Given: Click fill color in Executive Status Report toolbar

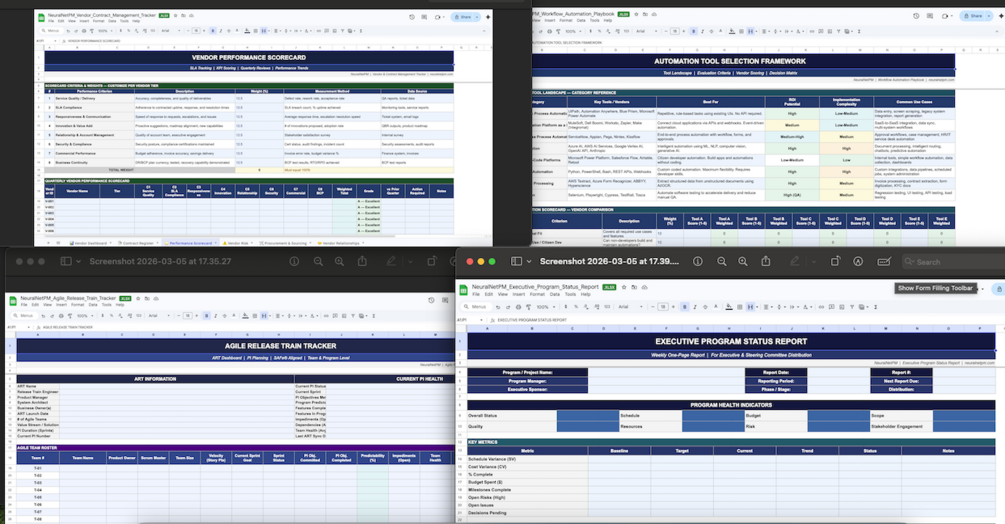Looking at the screenshot, I should coord(729,307).
